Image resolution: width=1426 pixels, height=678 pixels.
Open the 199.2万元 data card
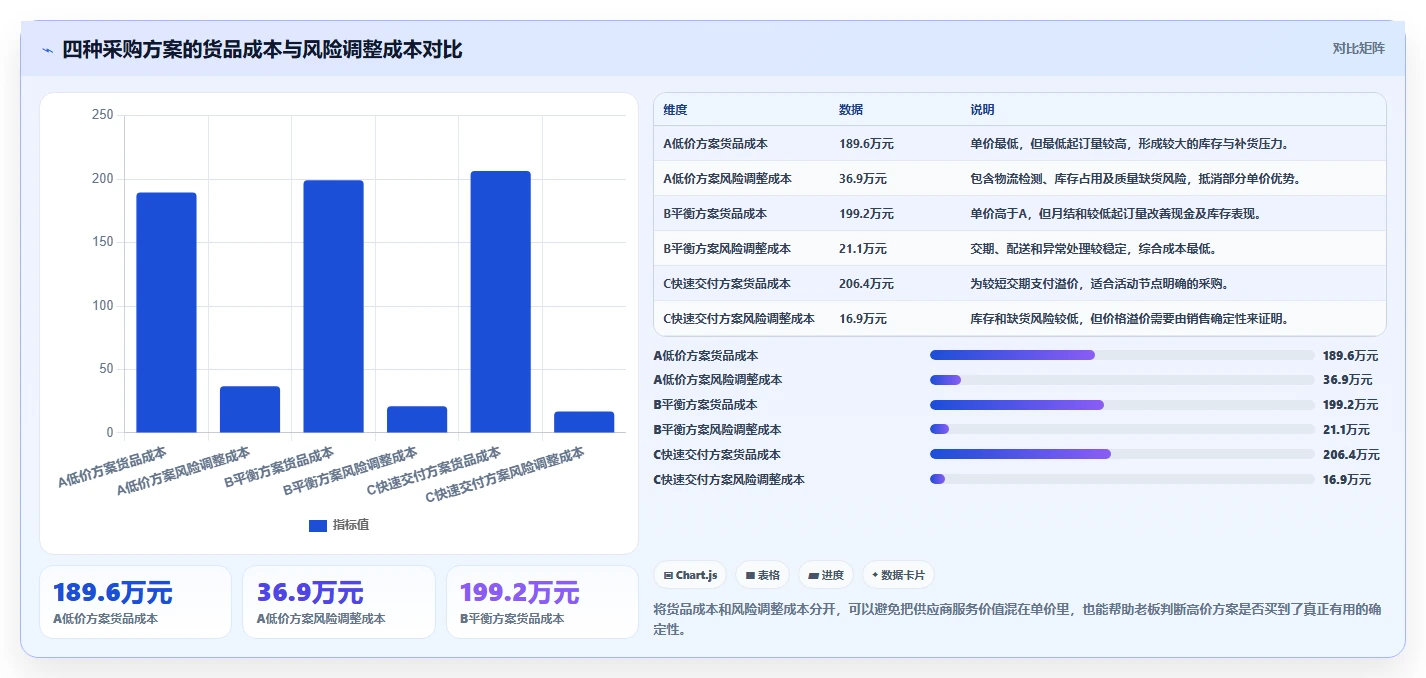[x=542, y=602]
